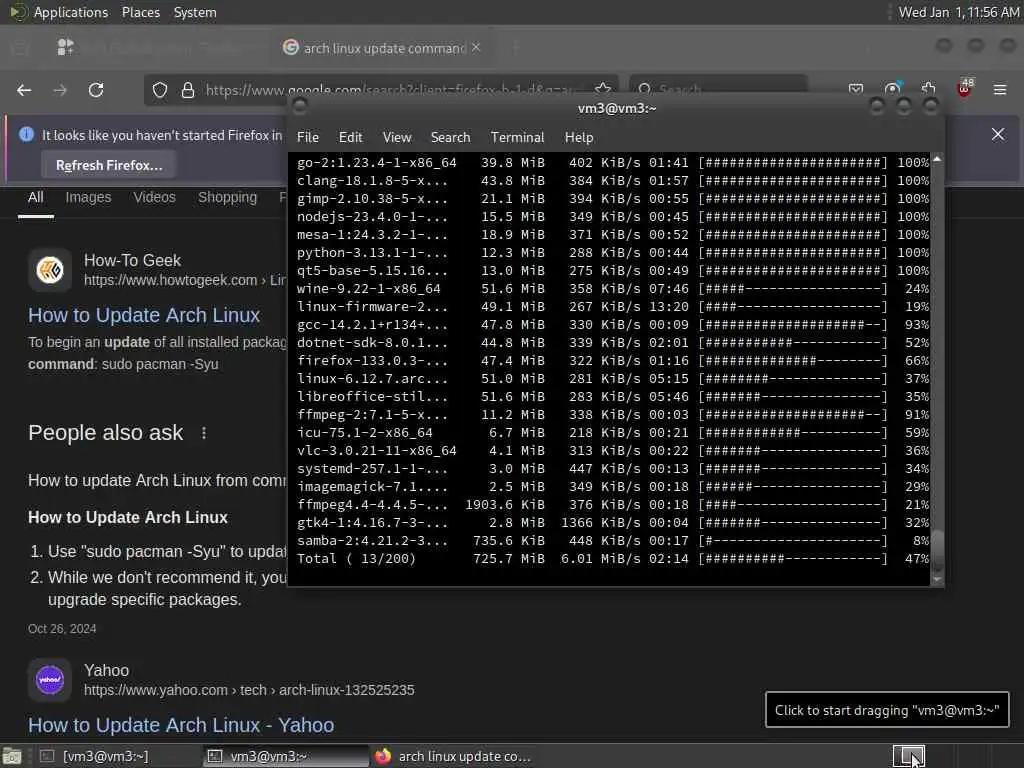Switch to the Shopping search tab
This screenshot has height=768, width=1024.
[227, 197]
